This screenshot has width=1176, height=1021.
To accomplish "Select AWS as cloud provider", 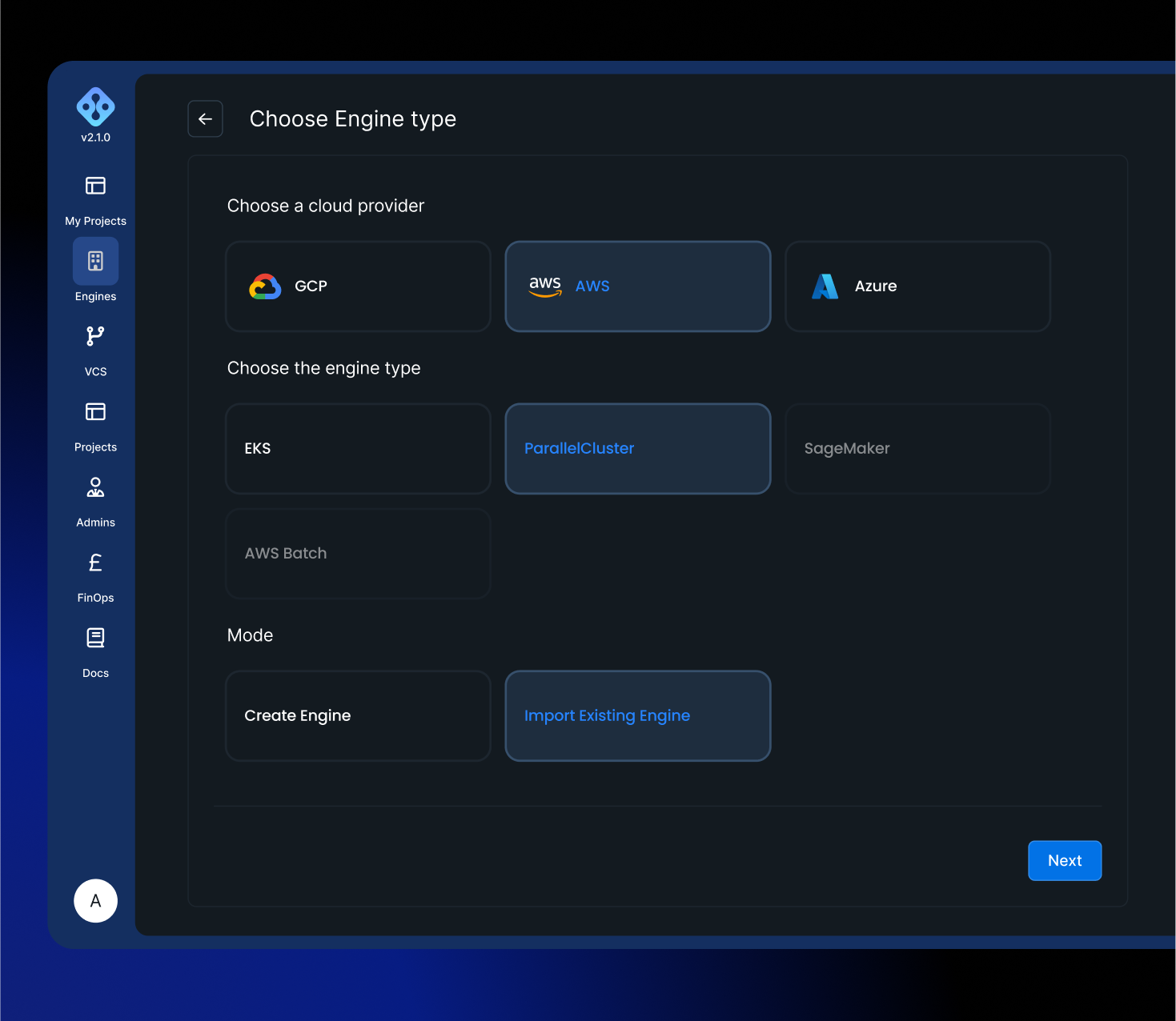I will (x=638, y=286).
